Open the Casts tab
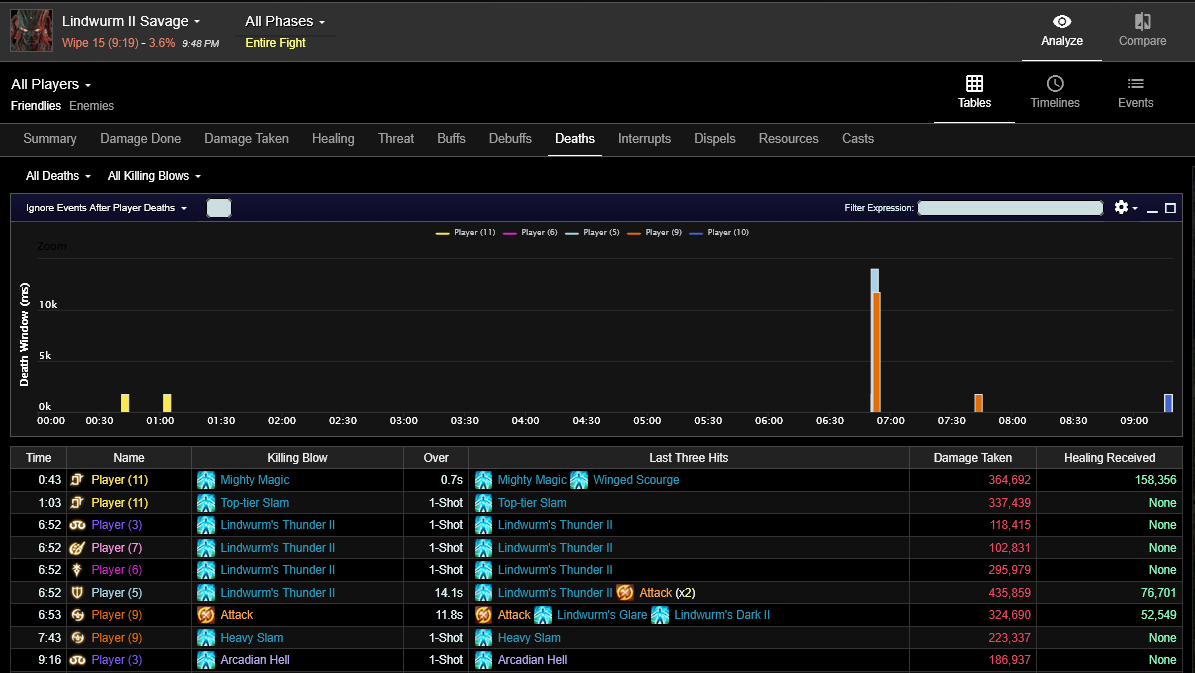The image size is (1195, 673). (x=857, y=139)
